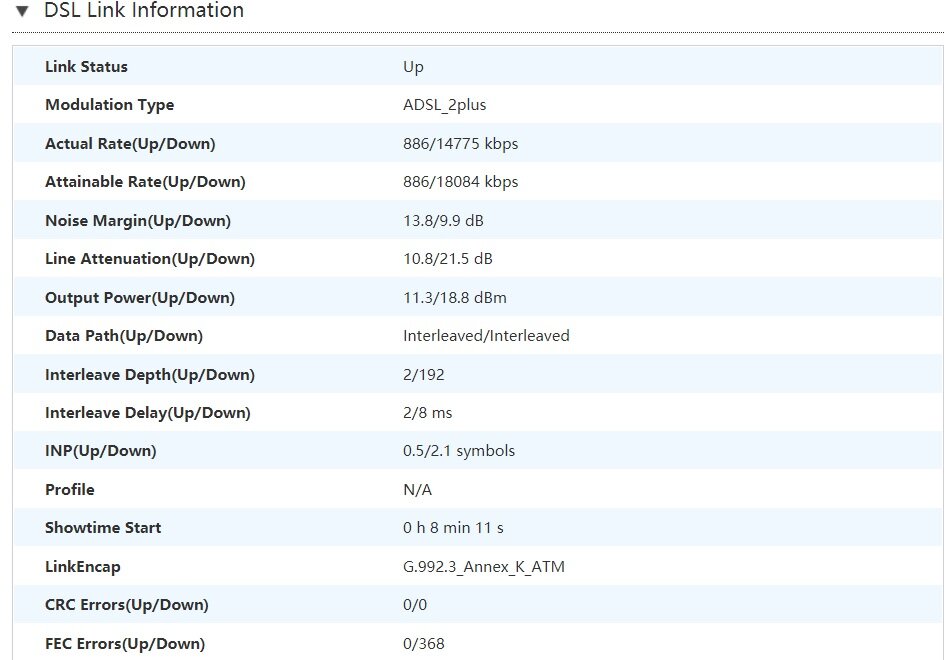Select the Showtime Start time value
This screenshot has height=660, width=947.
[x=453, y=528]
